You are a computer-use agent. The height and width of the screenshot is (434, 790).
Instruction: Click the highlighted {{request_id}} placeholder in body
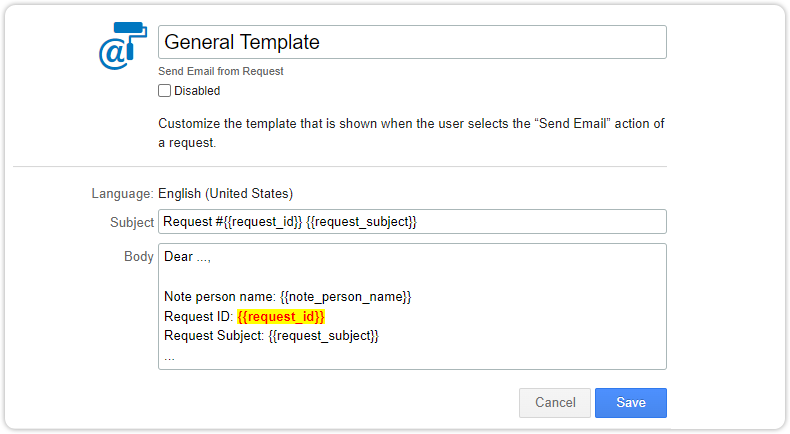pos(281,317)
